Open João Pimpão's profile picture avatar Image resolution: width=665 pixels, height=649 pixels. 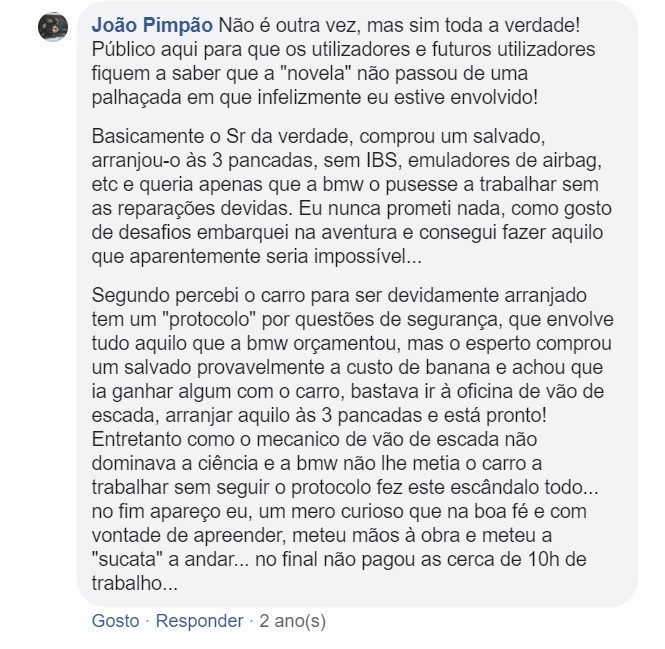(x=53, y=26)
